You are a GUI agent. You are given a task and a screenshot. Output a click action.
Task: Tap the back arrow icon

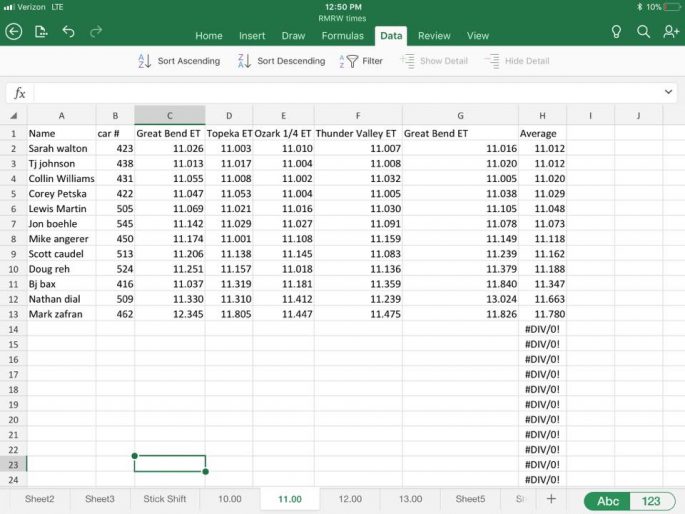pos(14,32)
